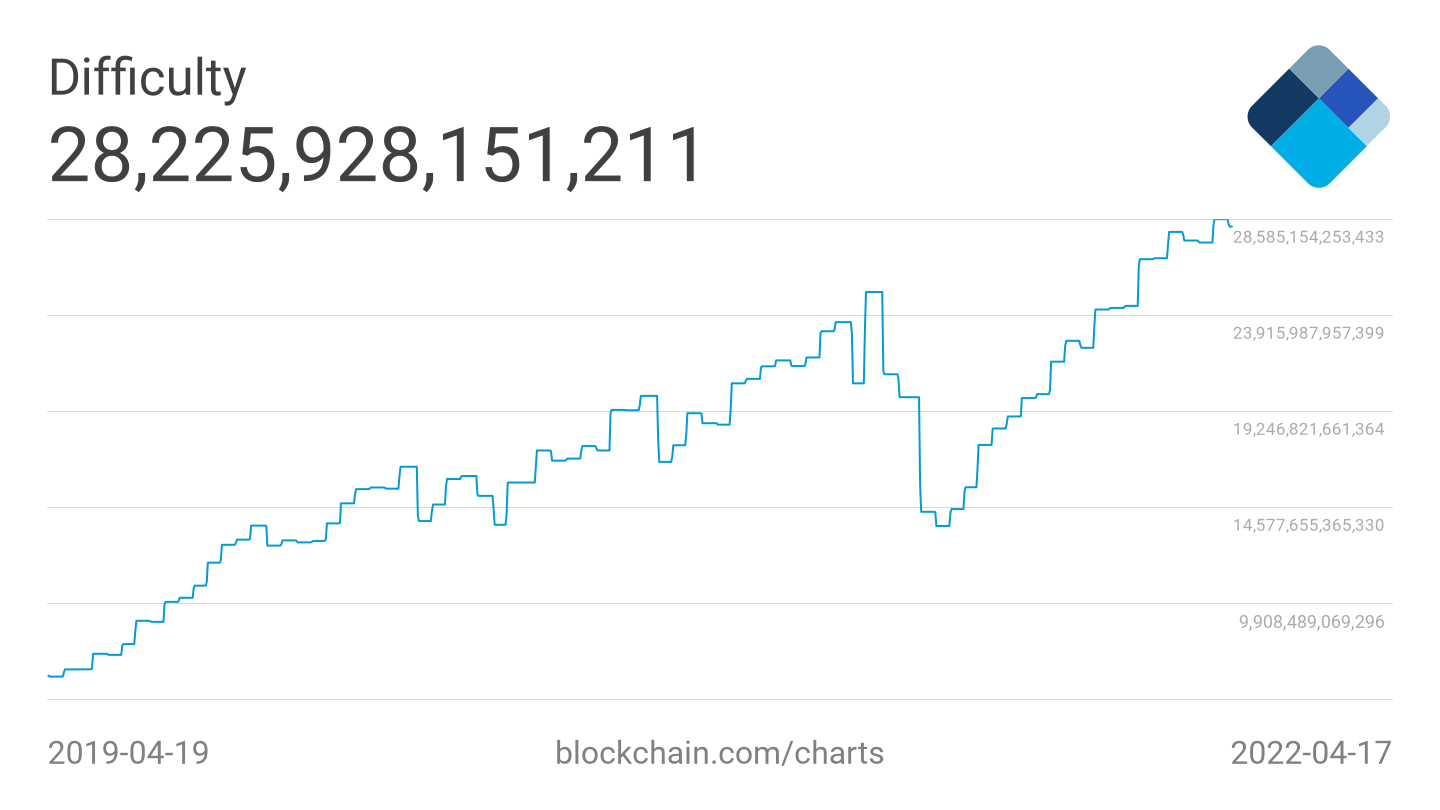The width and height of the screenshot is (1440, 810).
Task: Click the end date 2022-04-17
Action: 1310,753
